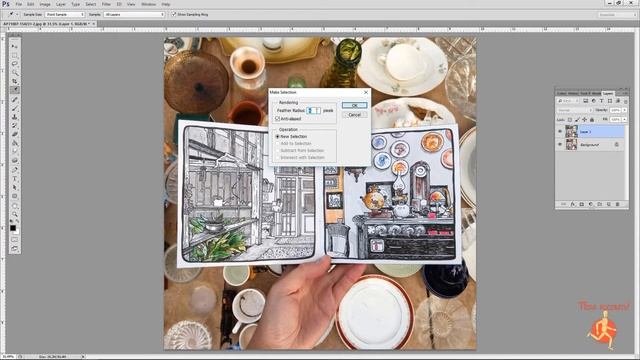Open the Fill slider arrow
The height and width of the screenshot is (360, 640).
click(x=624, y=120)
